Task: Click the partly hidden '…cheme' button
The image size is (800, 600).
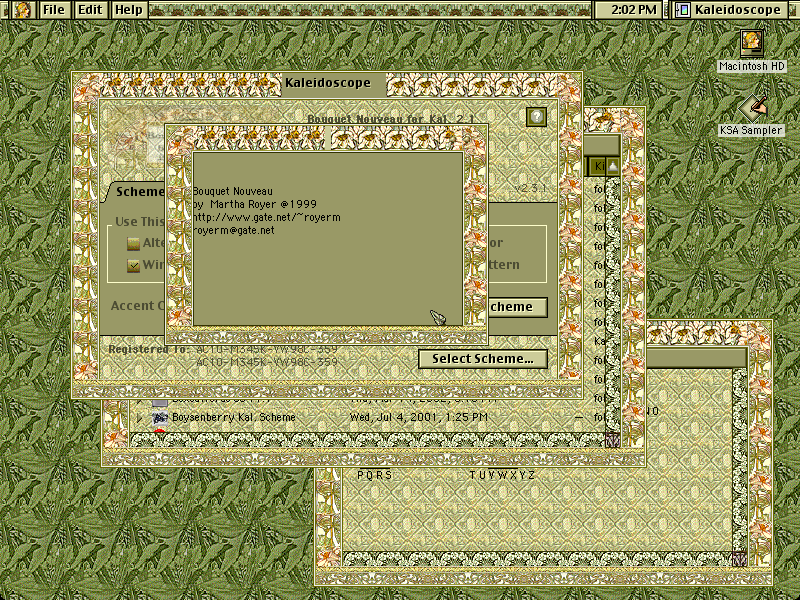Action: (517, 307)
